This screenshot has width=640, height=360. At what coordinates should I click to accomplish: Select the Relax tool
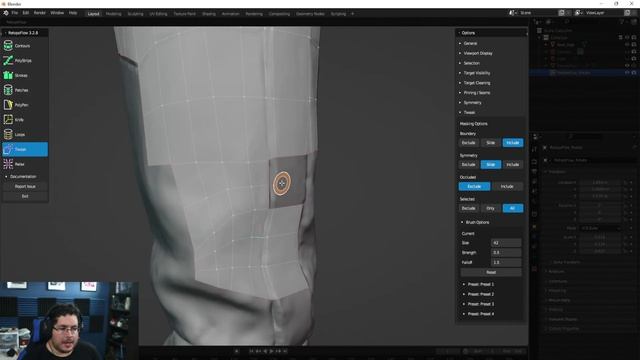(25, 164)
